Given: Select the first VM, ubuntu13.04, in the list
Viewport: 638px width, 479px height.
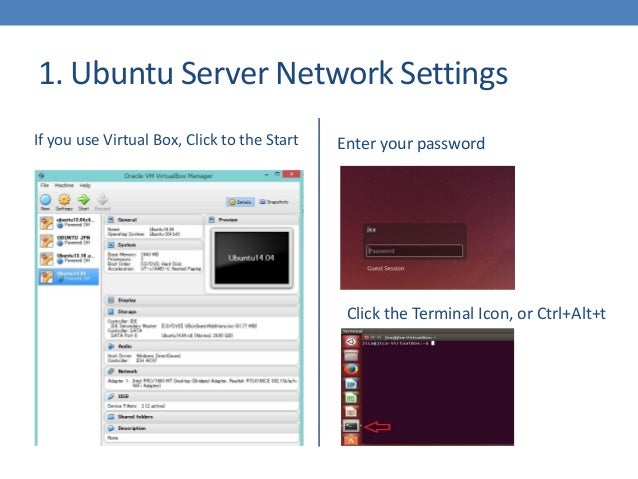Looking at the screenshot, I should 68,223.
